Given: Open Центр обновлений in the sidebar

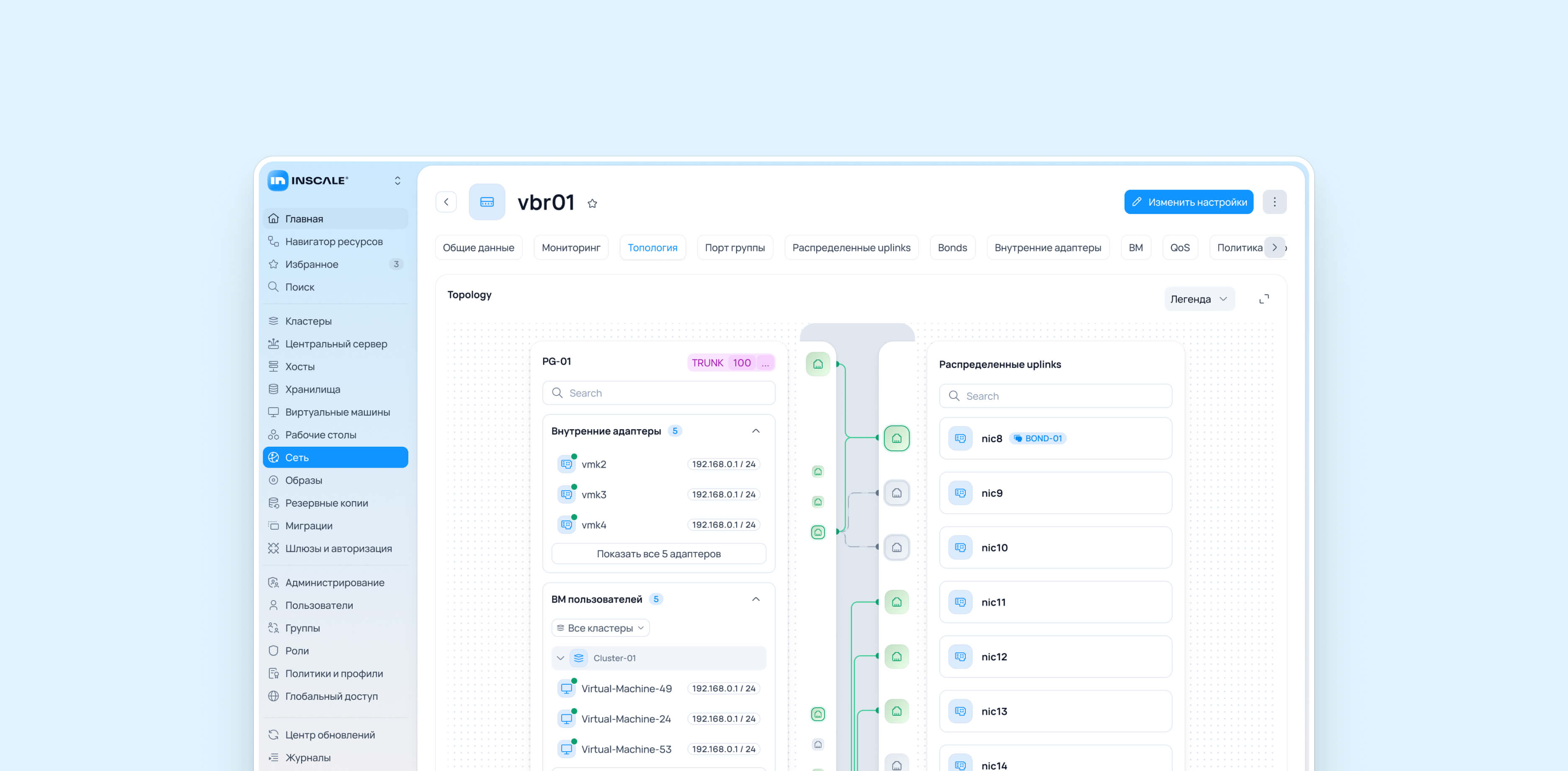Looking at the screenshot, I should 330,735.
